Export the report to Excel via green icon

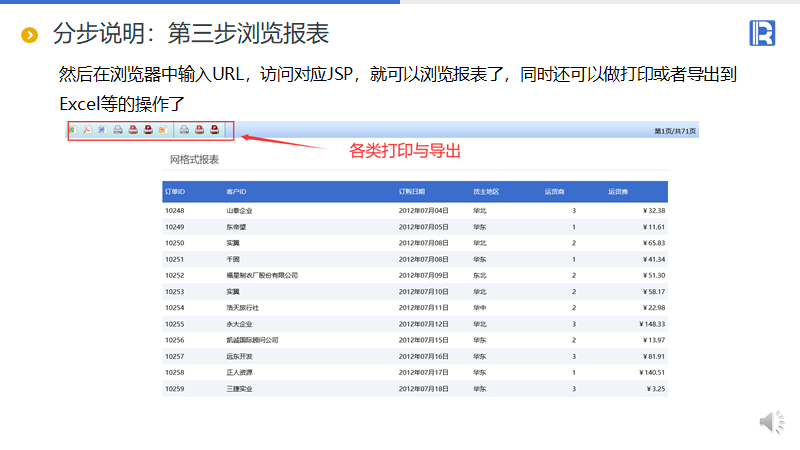click(x=73, y=130)
